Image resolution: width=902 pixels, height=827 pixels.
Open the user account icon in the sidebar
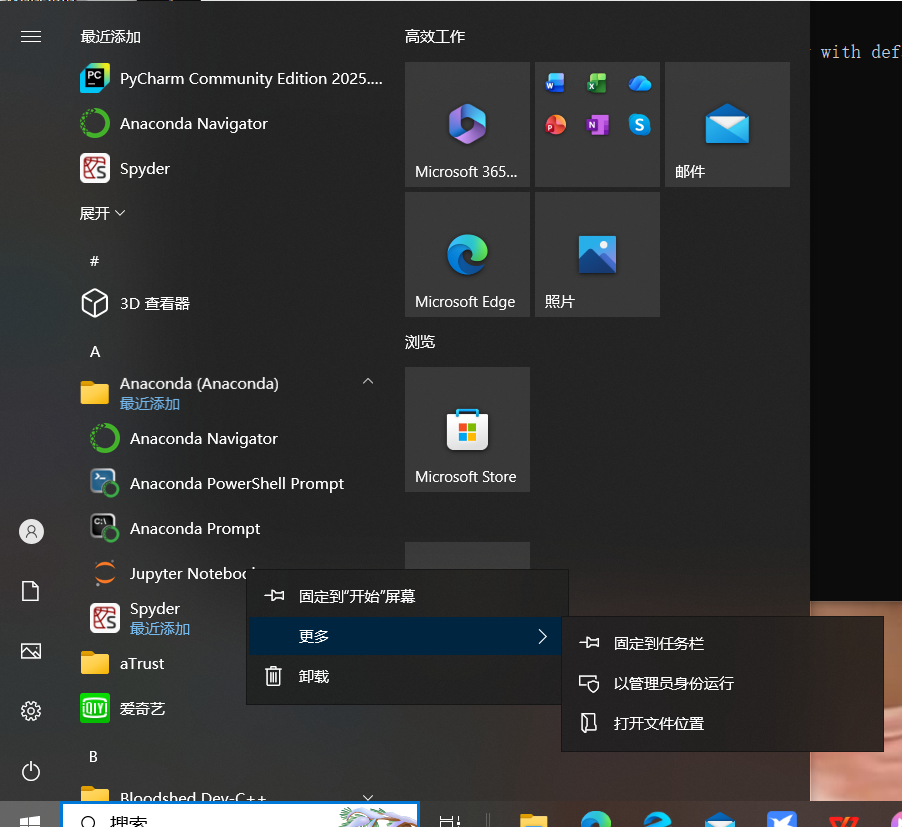click(x=31, y=531)
